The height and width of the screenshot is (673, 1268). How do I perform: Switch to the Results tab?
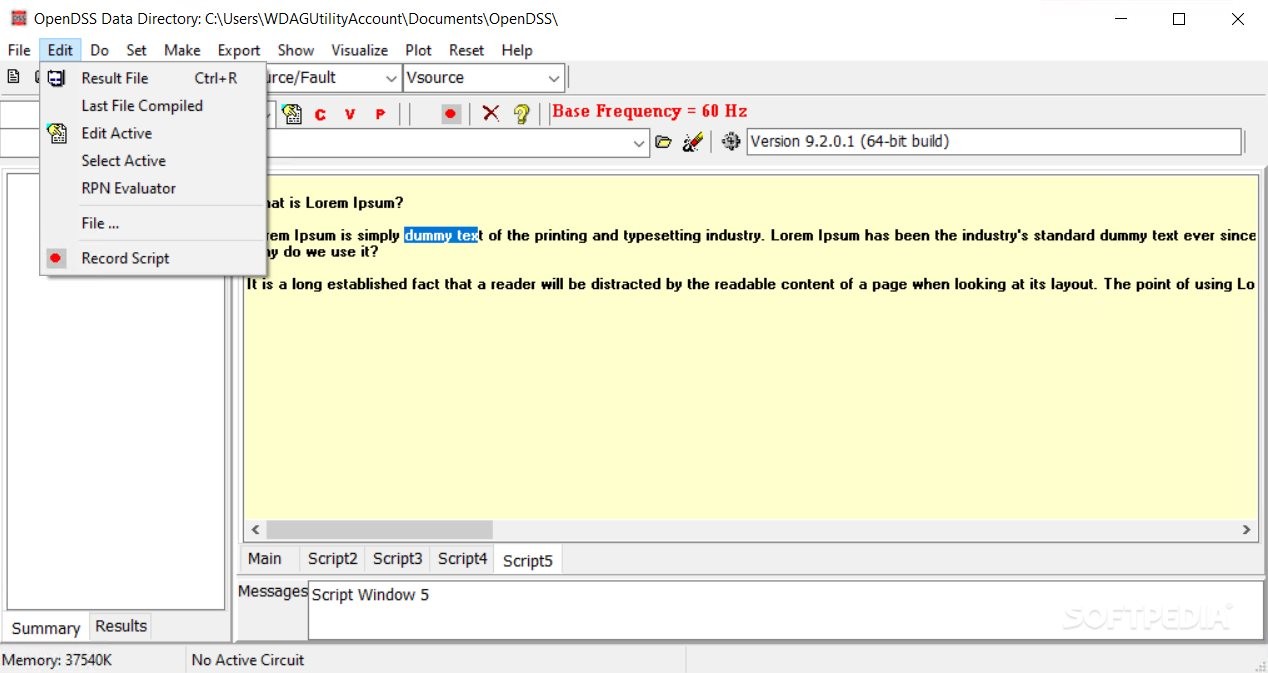tap(121, 626)
